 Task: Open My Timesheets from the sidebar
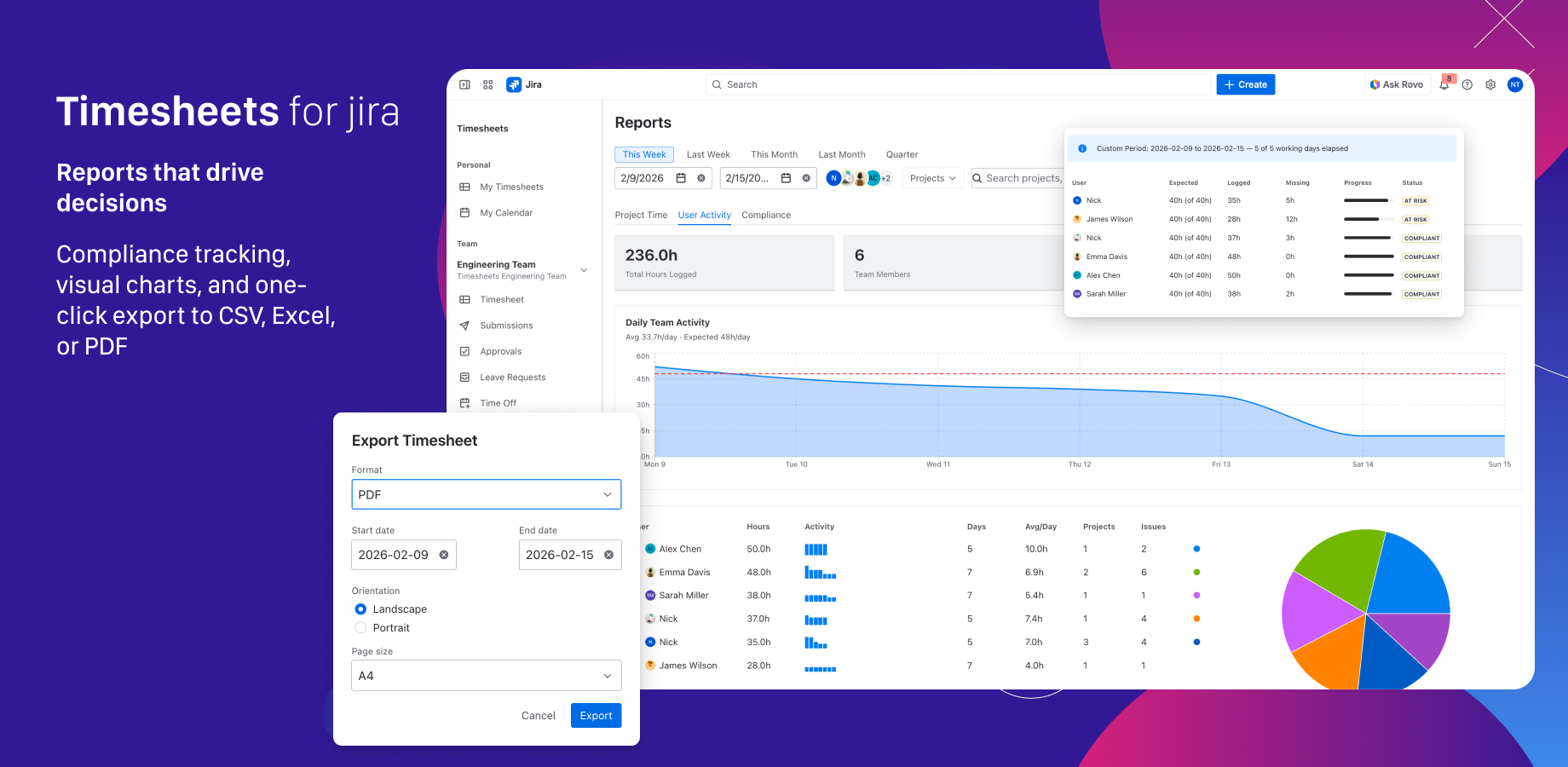pyautogui.click(x=511, y=187)
